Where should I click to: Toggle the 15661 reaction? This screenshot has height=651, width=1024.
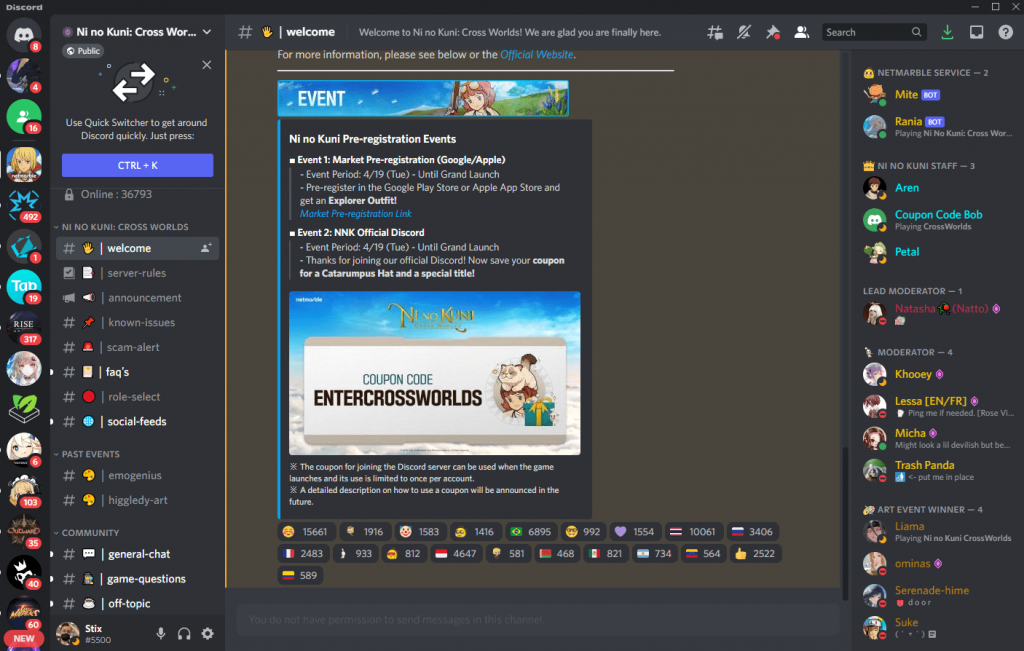[306, 532]
